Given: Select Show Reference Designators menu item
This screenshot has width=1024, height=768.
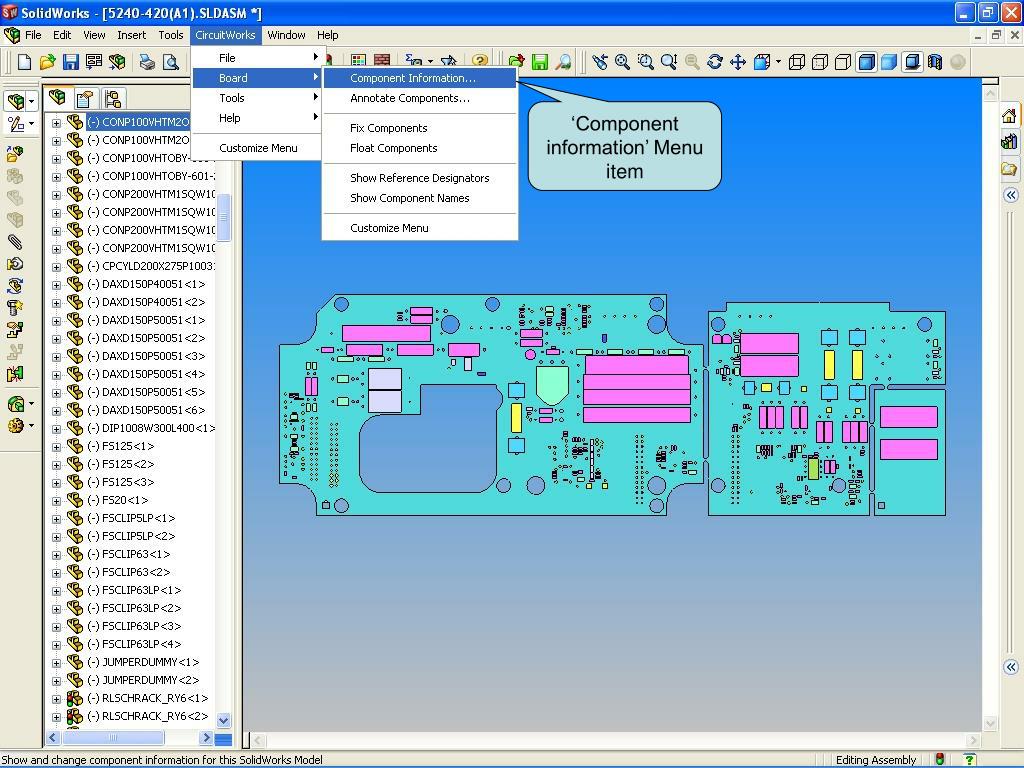Looking at the screenshot, I should (420, 178).
